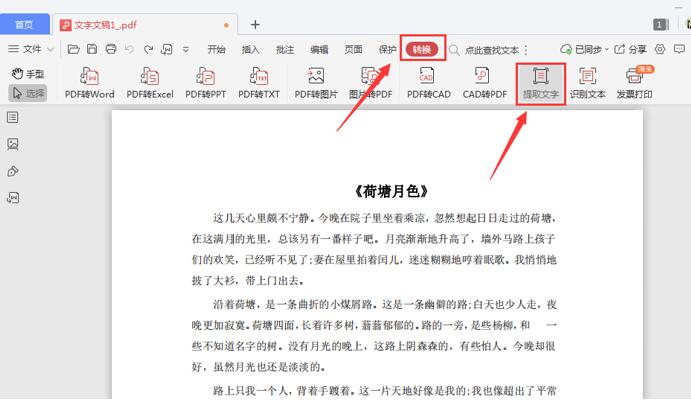Click the window count badge 1
The width and height of the screenshot is (691, 400).
coord(660,25)
